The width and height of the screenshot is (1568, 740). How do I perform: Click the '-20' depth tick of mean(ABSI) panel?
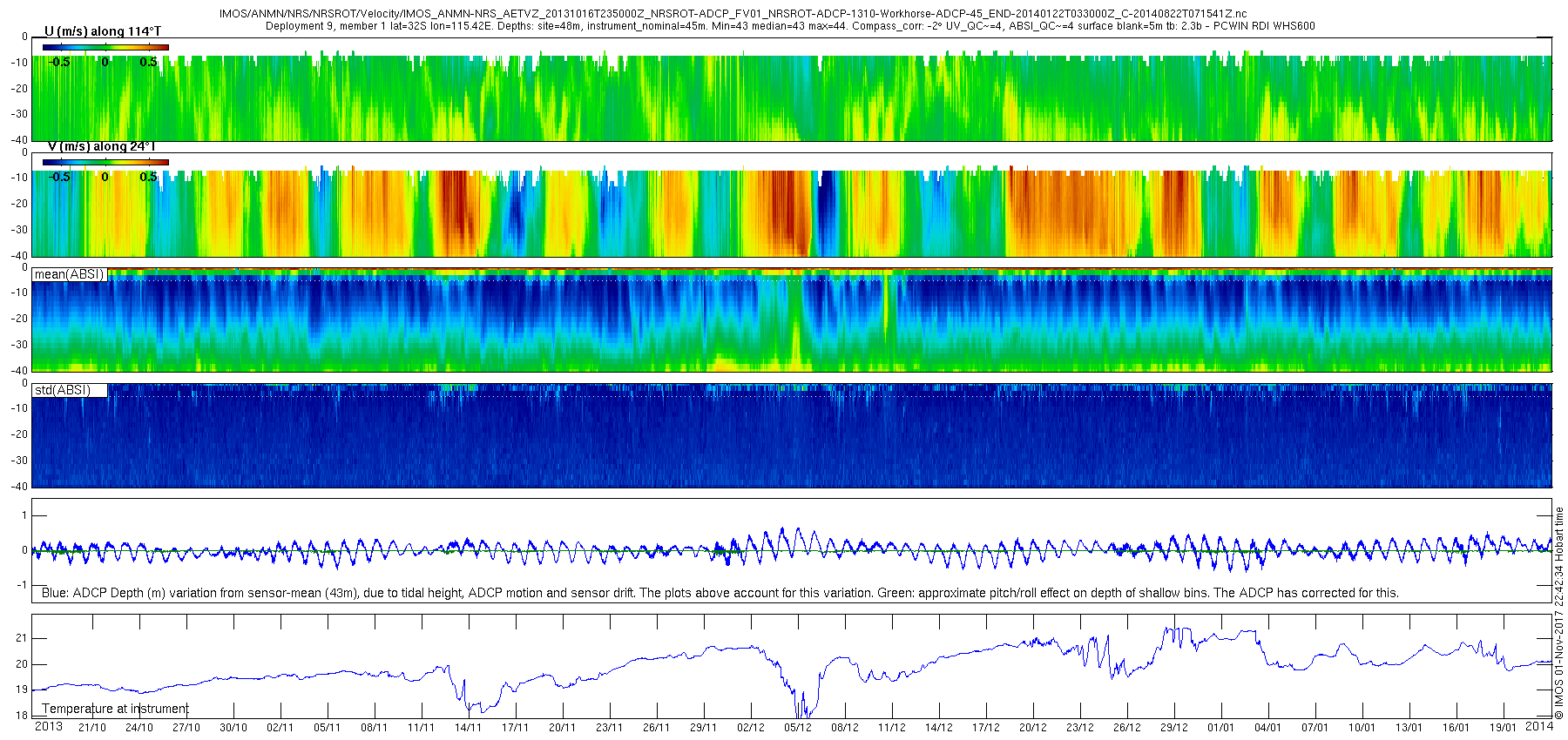pos(19,319)
